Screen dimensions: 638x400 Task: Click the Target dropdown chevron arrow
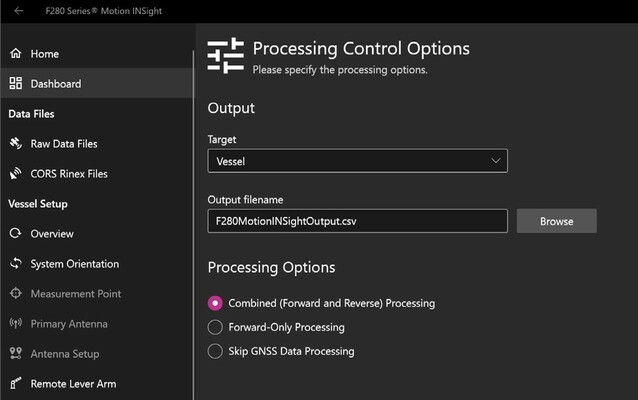pyautogui.click(x=495, y=161)
